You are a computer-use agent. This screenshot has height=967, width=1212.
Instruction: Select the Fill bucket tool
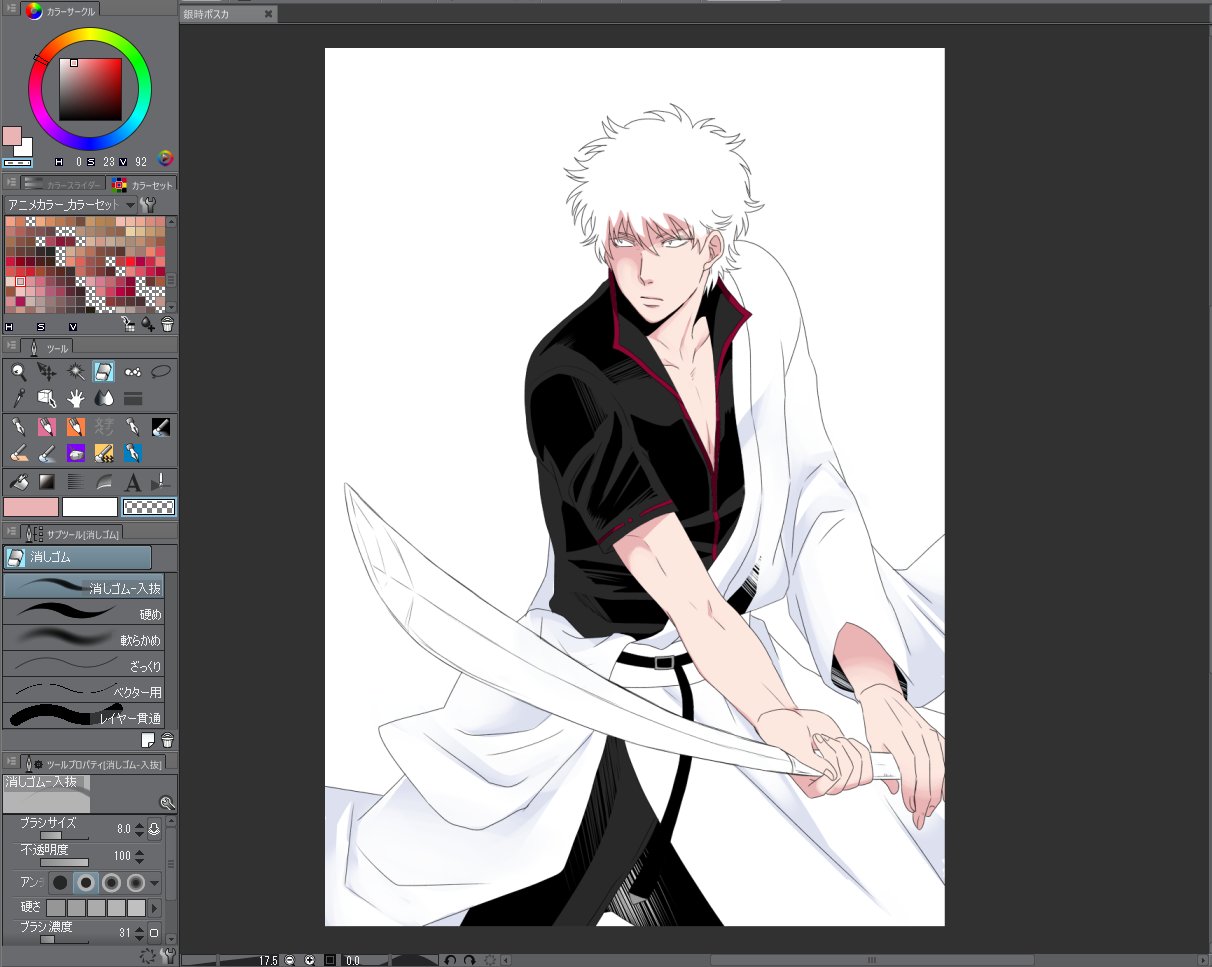[x=18, y=482]
